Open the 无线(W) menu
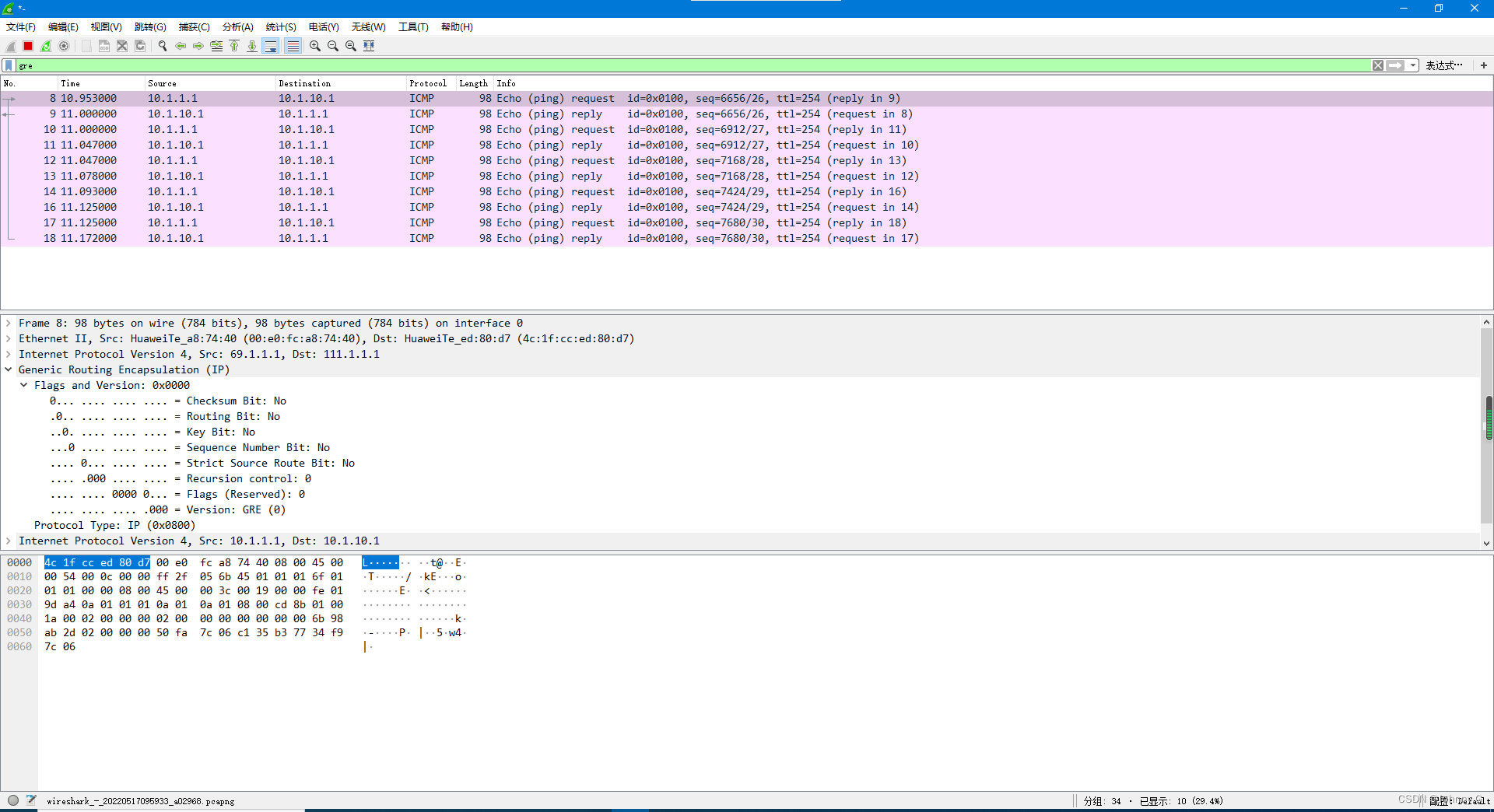1494x812 pixels. pos(368,26)
